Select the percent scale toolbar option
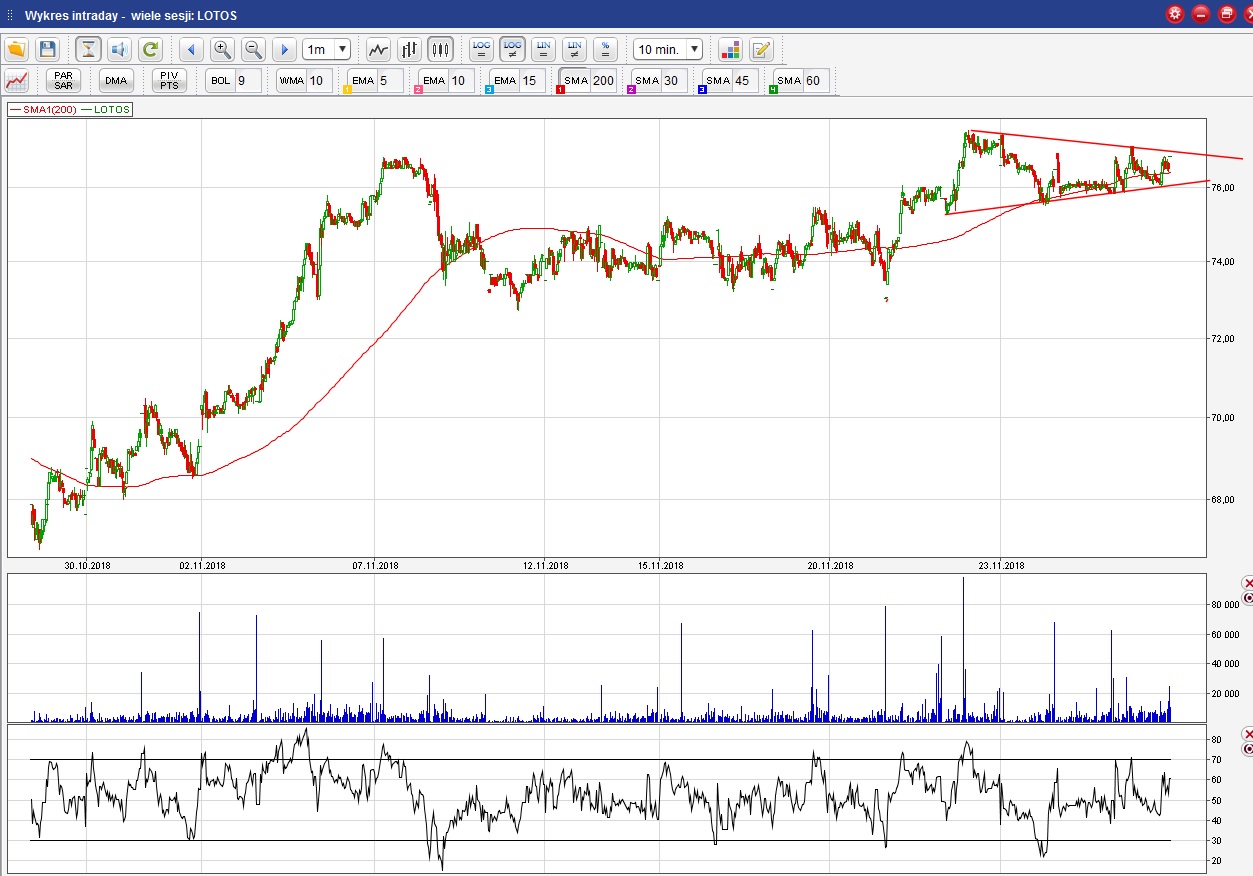Image resolution: width=1253 pixels, height=876 pixels. tap(605, 49)
